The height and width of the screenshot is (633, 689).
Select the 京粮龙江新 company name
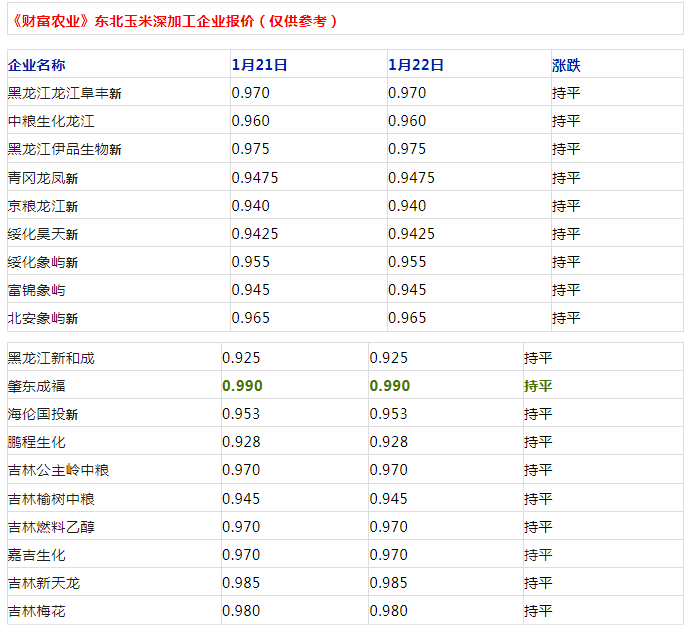(x=43, y=206)
